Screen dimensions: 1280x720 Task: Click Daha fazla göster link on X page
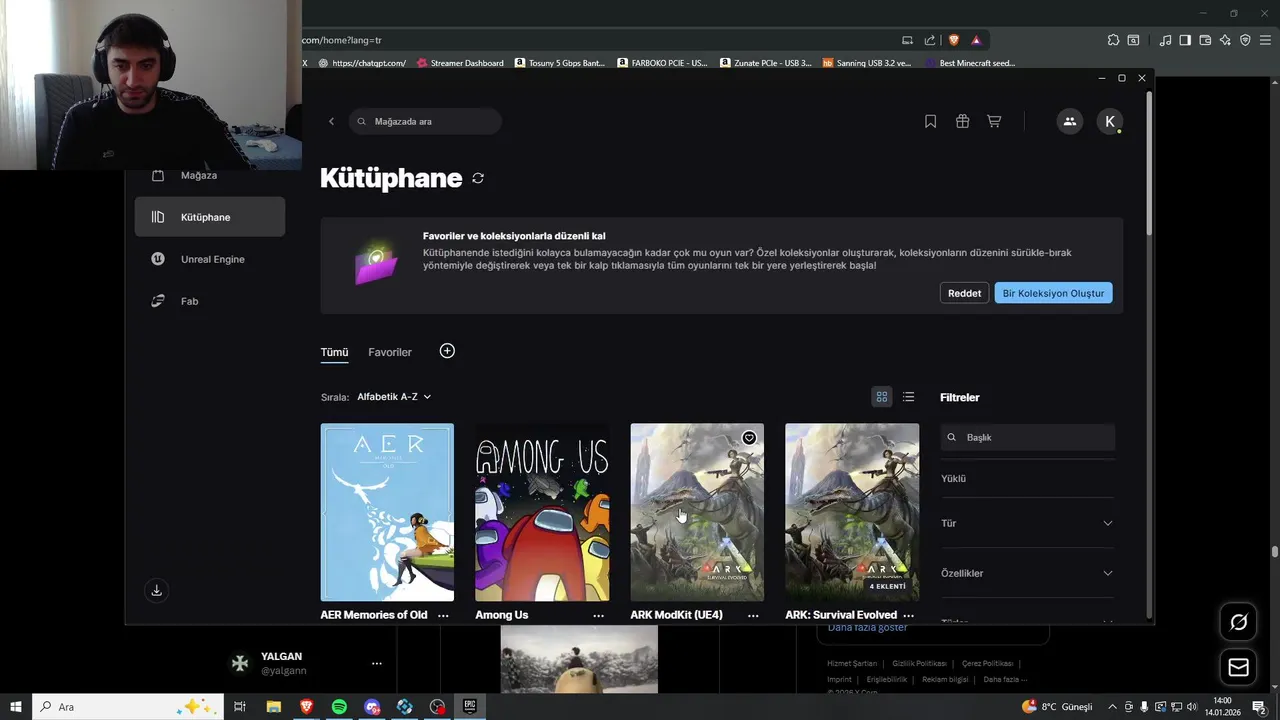[x=867, y=628]
